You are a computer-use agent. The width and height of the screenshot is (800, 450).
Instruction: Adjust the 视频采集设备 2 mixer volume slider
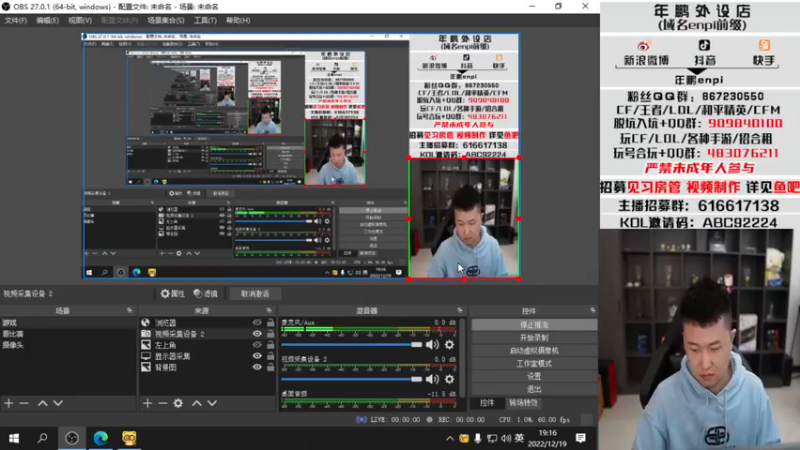pyautogui.click(x=352, y=379)
